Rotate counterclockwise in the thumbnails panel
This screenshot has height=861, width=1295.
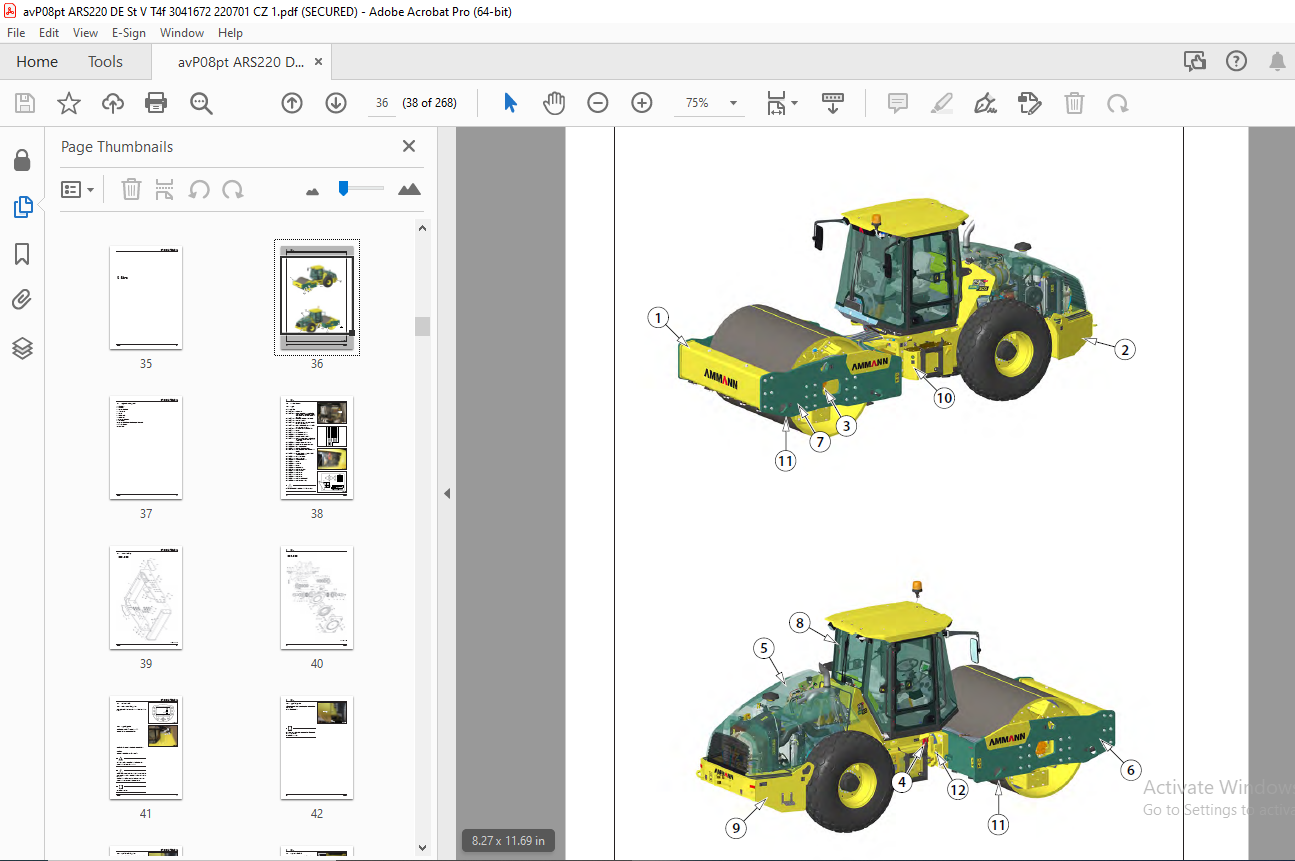[x=199, y=189]
